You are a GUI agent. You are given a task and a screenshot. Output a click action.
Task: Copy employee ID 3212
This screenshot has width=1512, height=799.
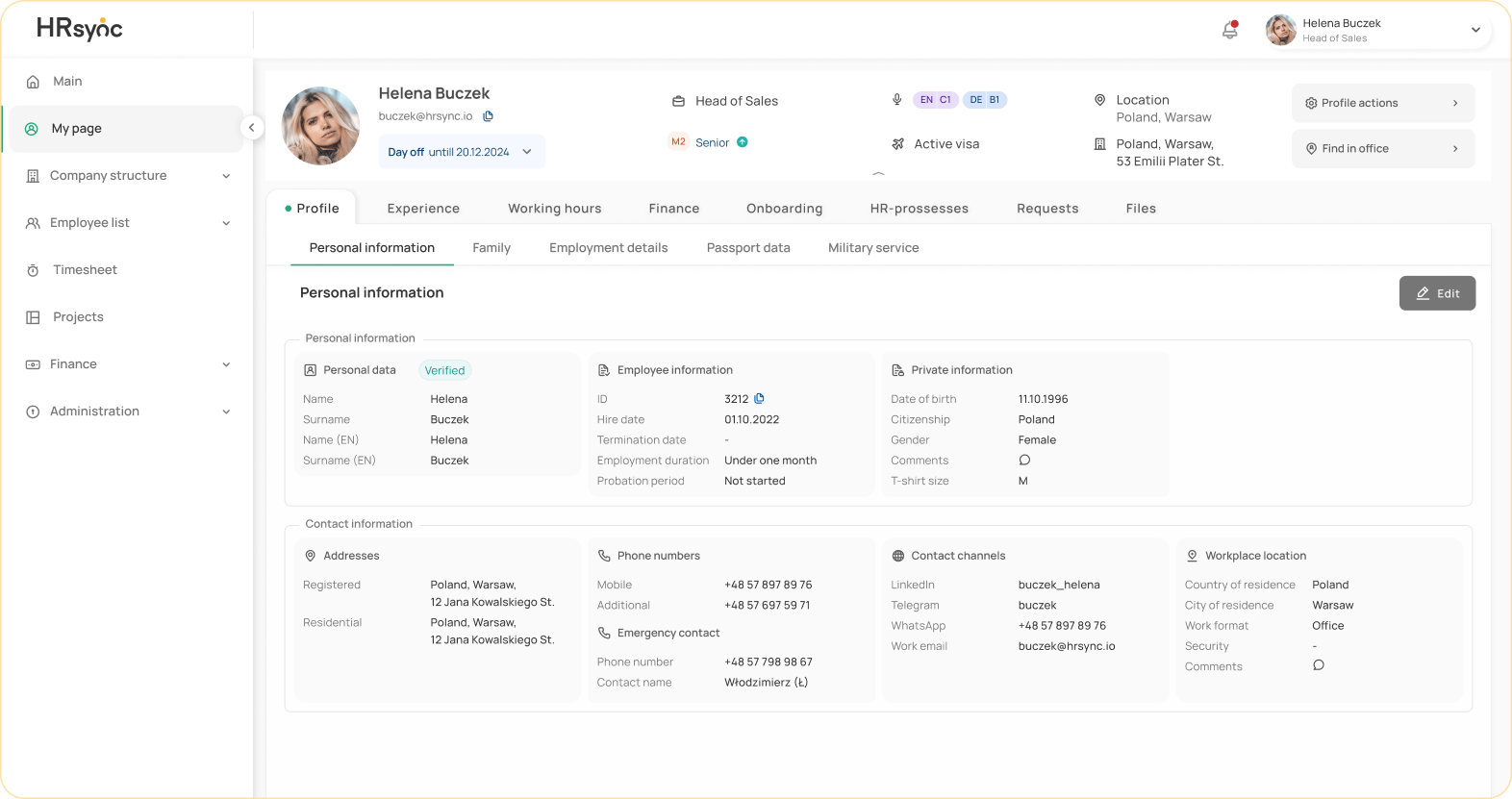click(759, 398)
